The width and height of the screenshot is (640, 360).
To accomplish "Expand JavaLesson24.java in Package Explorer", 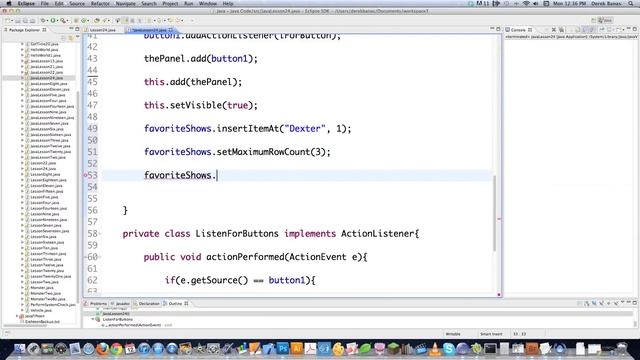I will tap(22, 78).
